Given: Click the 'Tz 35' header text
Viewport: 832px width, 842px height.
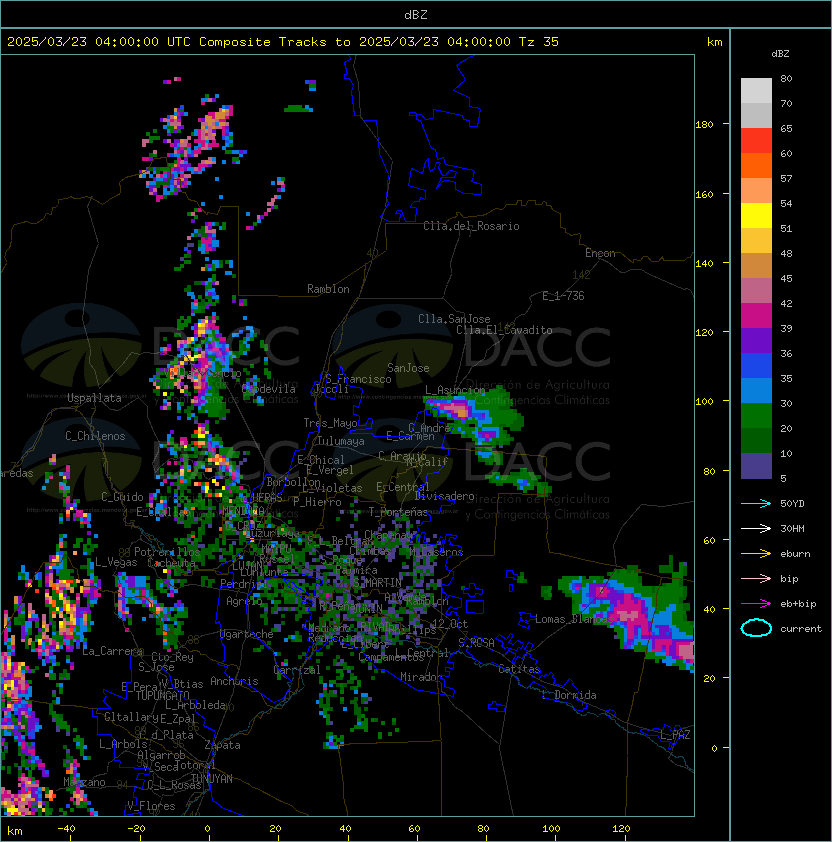Looking at the screenshot, I should click(x=539, y=42).
